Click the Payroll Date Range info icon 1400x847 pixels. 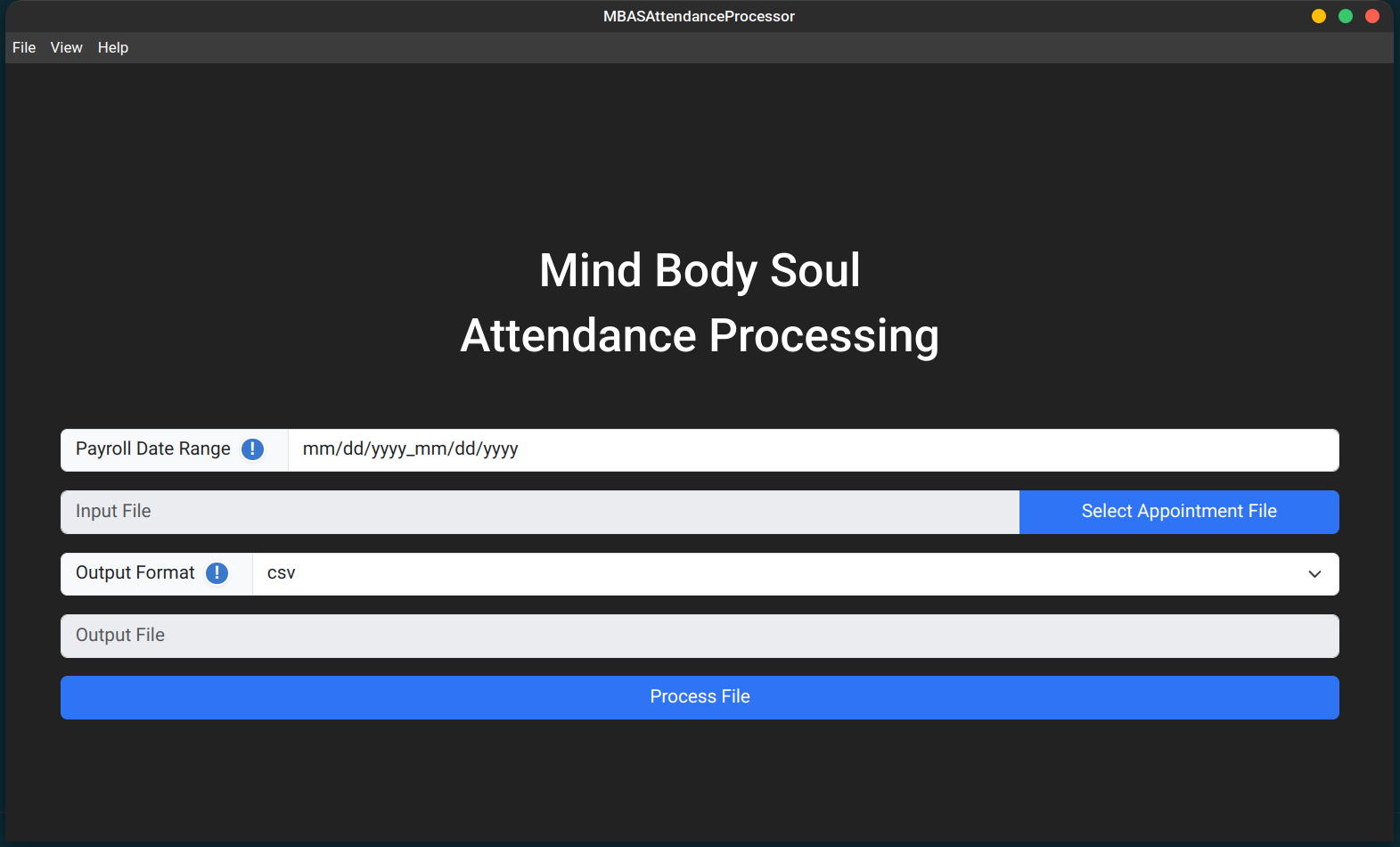pos(253,449)
